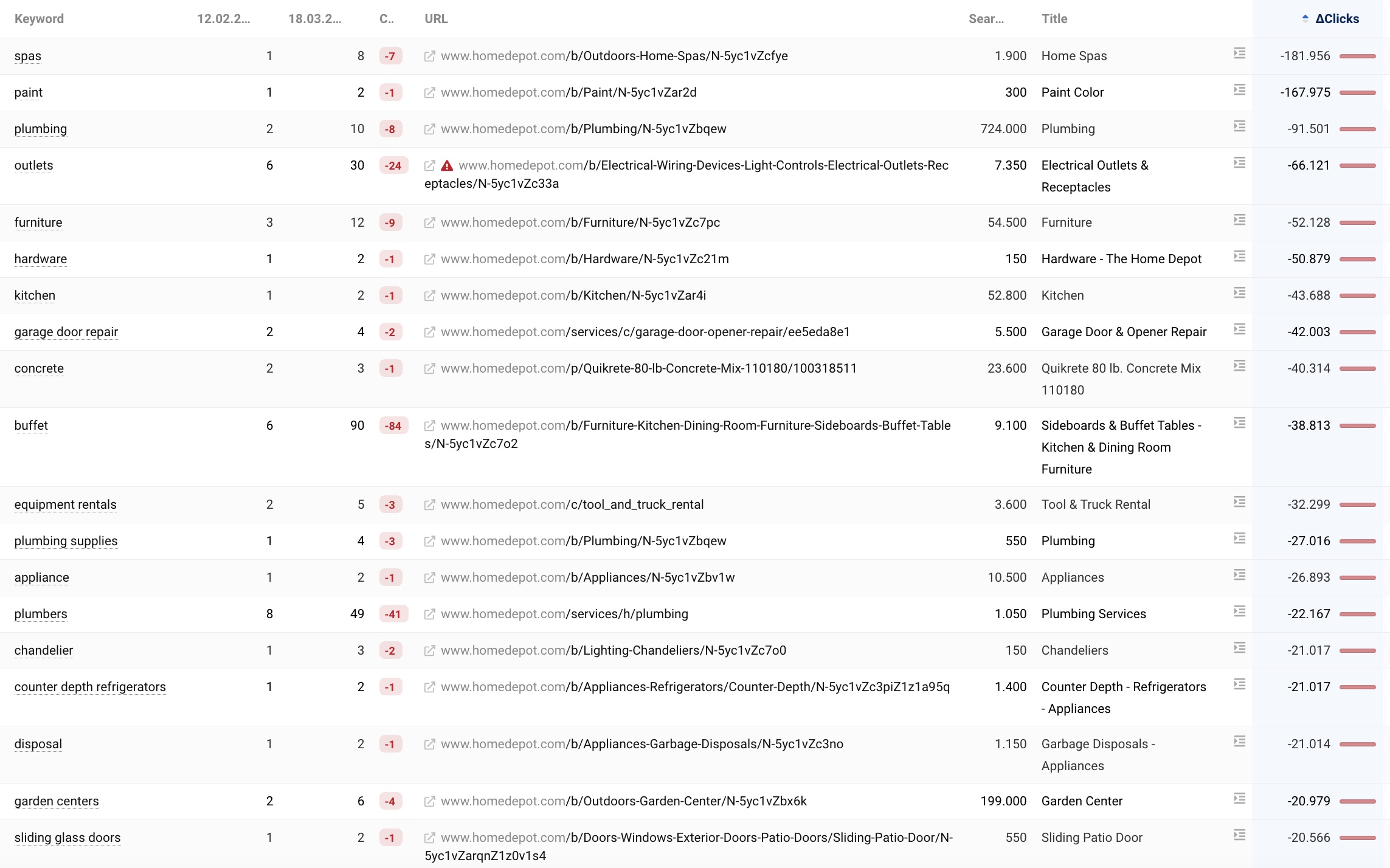Sort by the C.. change column header

(387, 19)
